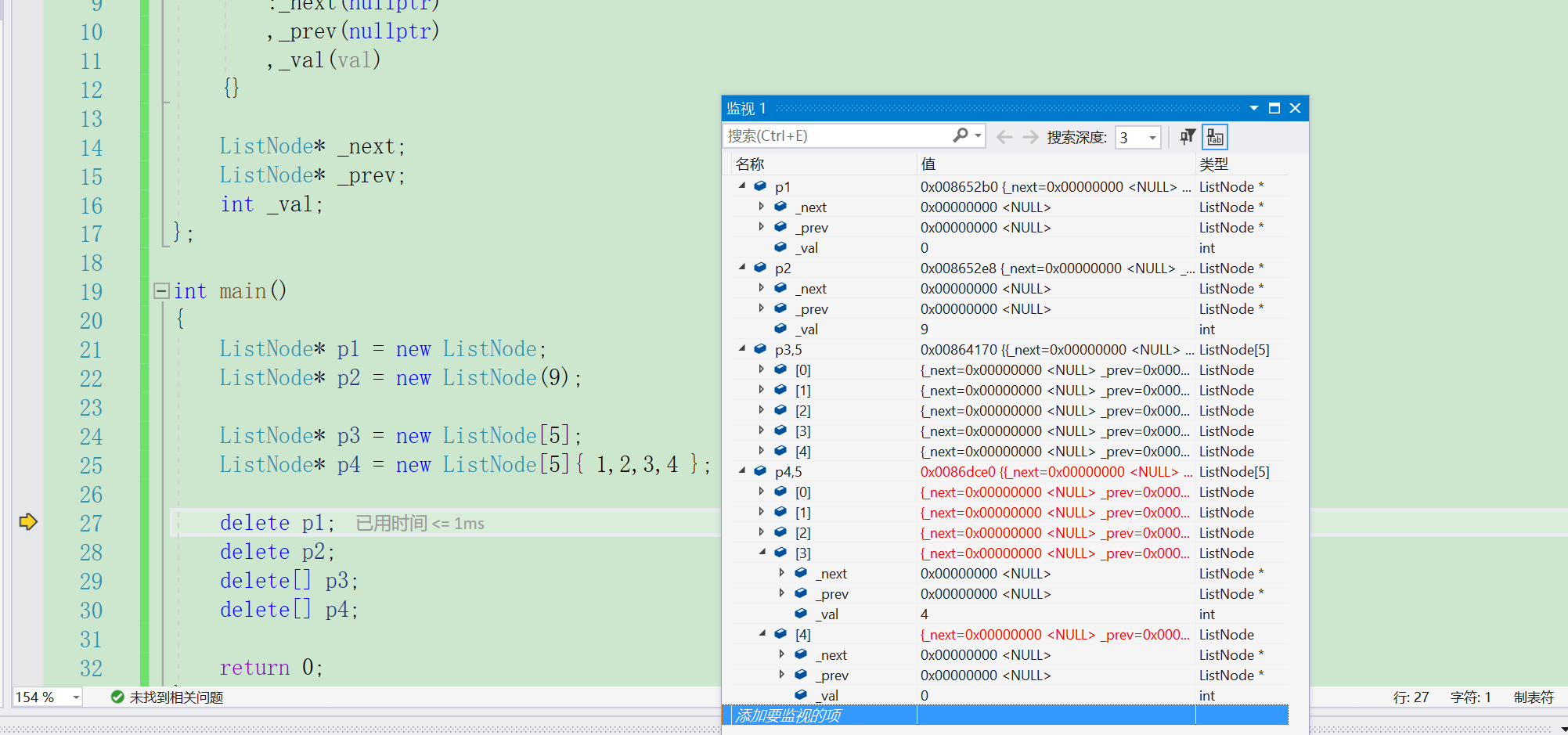Collapse the p2 watch entry

coord(742,268)
